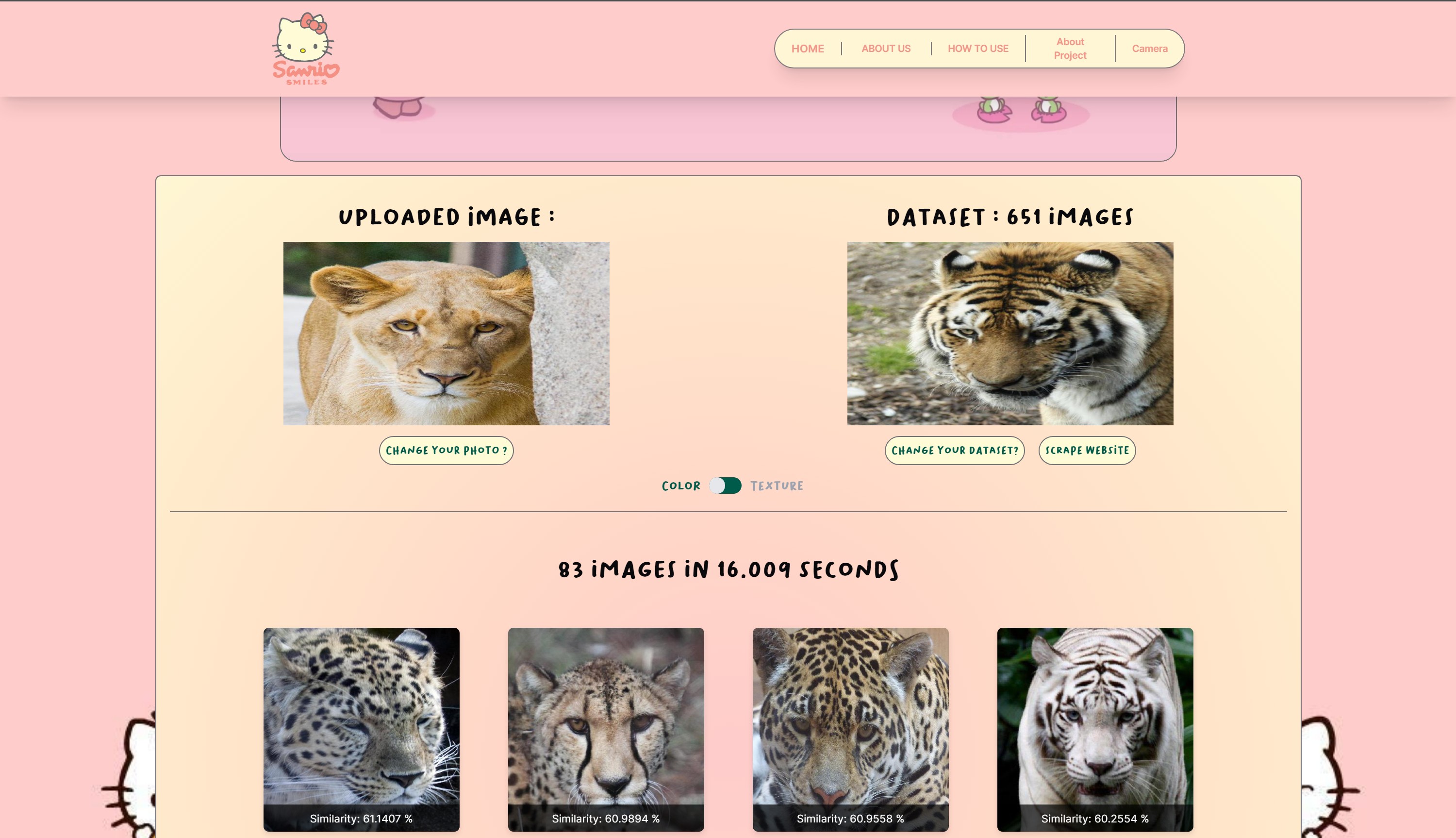Open the cheetah result with 60.9894% similarity
The height and width of the screenshot is (838, 1456).
(x=606, y=725)
